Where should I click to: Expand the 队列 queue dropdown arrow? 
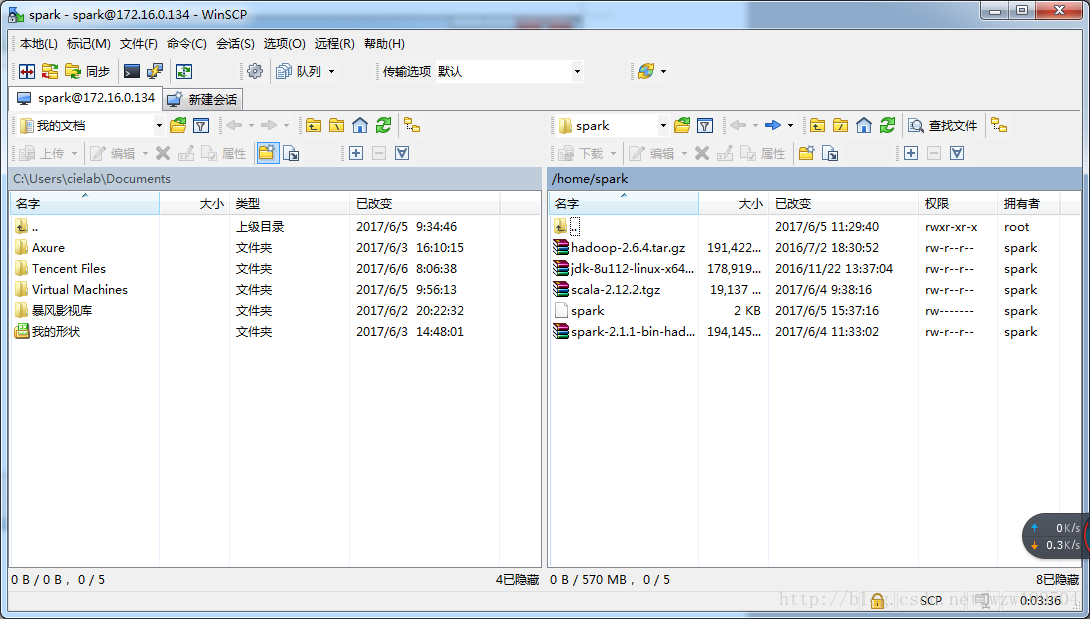click(x=332, y=71)
